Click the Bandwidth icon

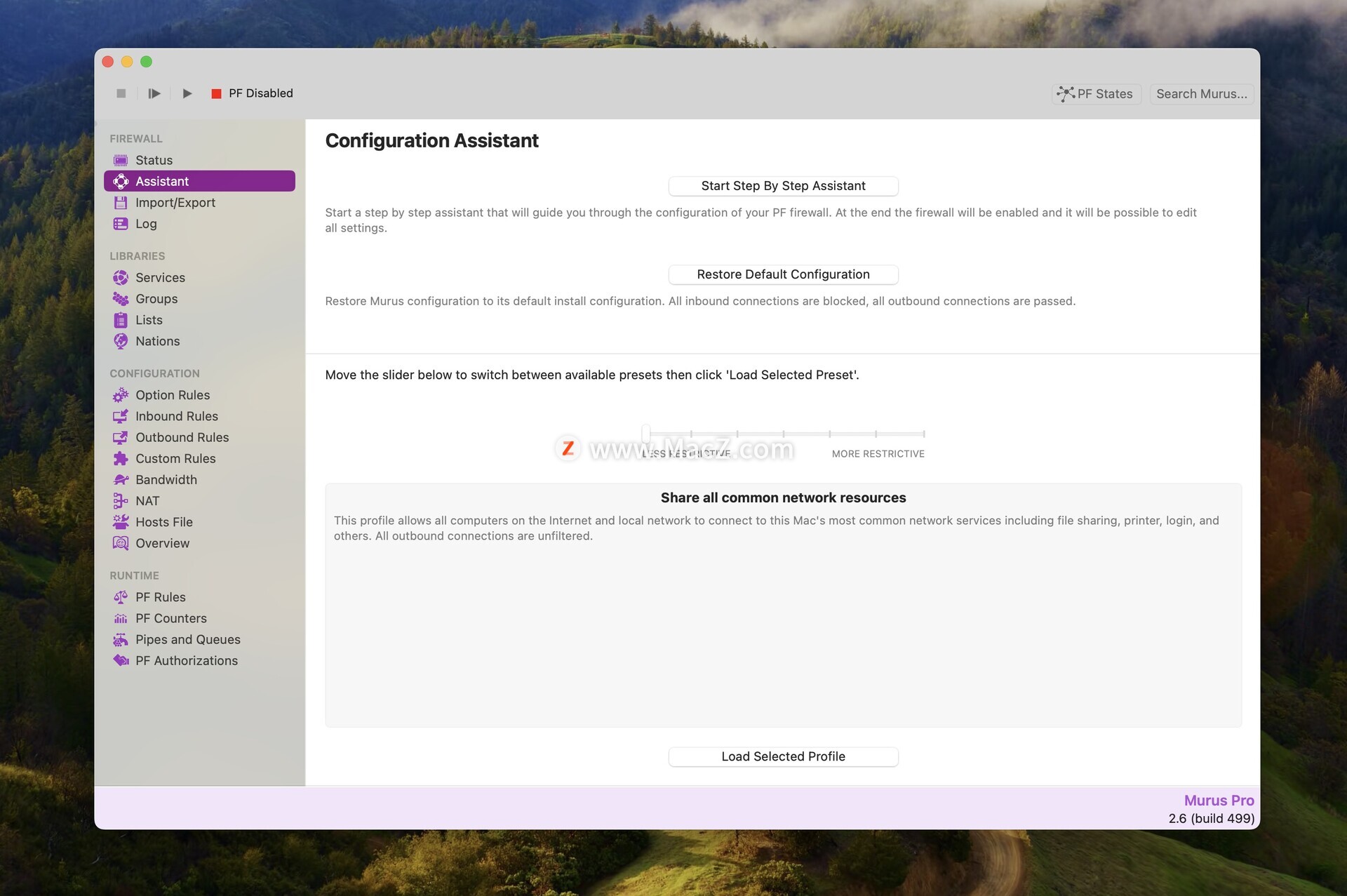[x=121, y=480]
